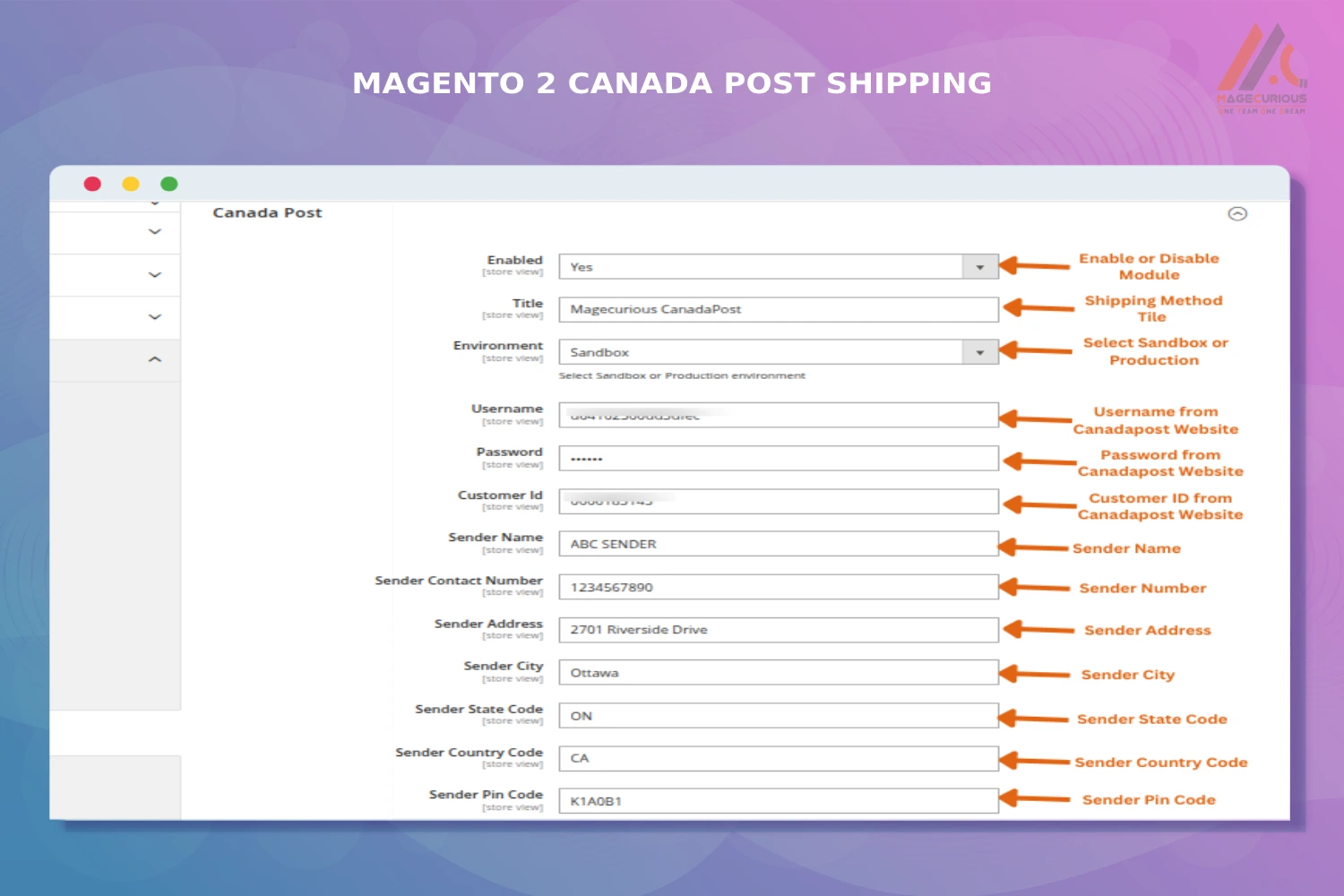The image size is (1344, 896).
Task: Click into the Password field
Action: (778, 459)
